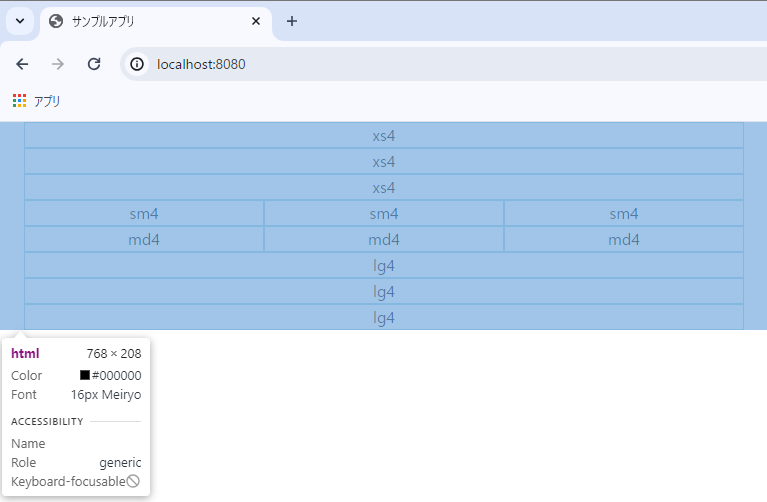Click the last lg4 grid row
767x502 pixels.
pos(384,318)
